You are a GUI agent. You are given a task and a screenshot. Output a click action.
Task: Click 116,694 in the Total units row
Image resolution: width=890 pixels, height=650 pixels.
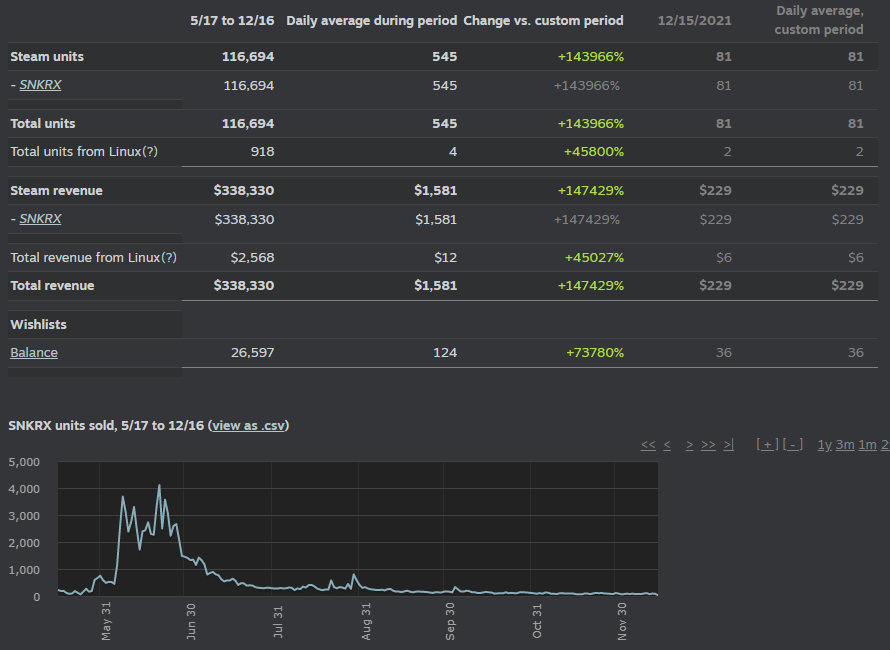click(x=248, y=124)
